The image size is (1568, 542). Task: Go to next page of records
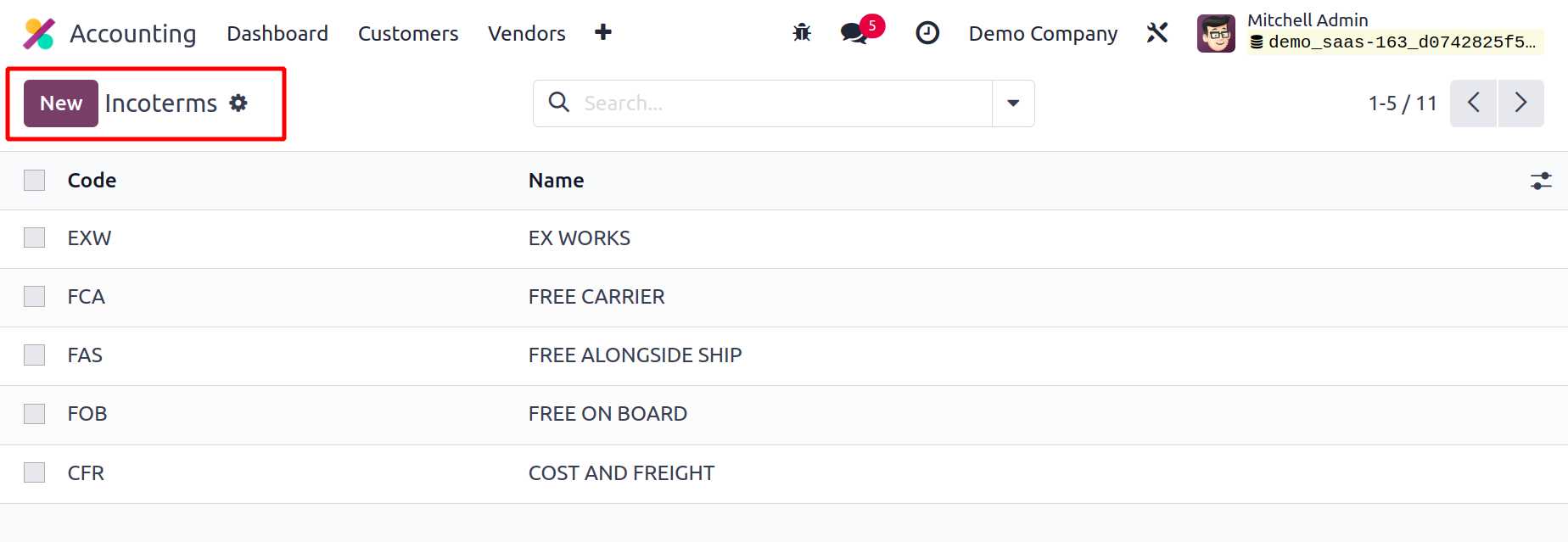coord(1520,103)
